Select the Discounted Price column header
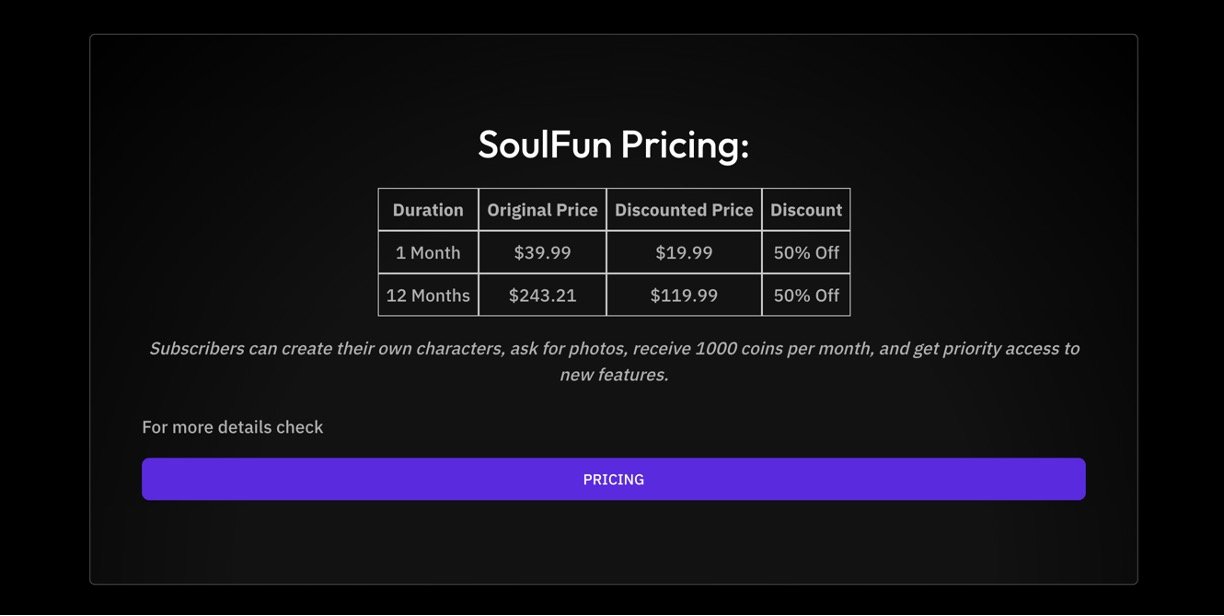 tap(684, 210)
